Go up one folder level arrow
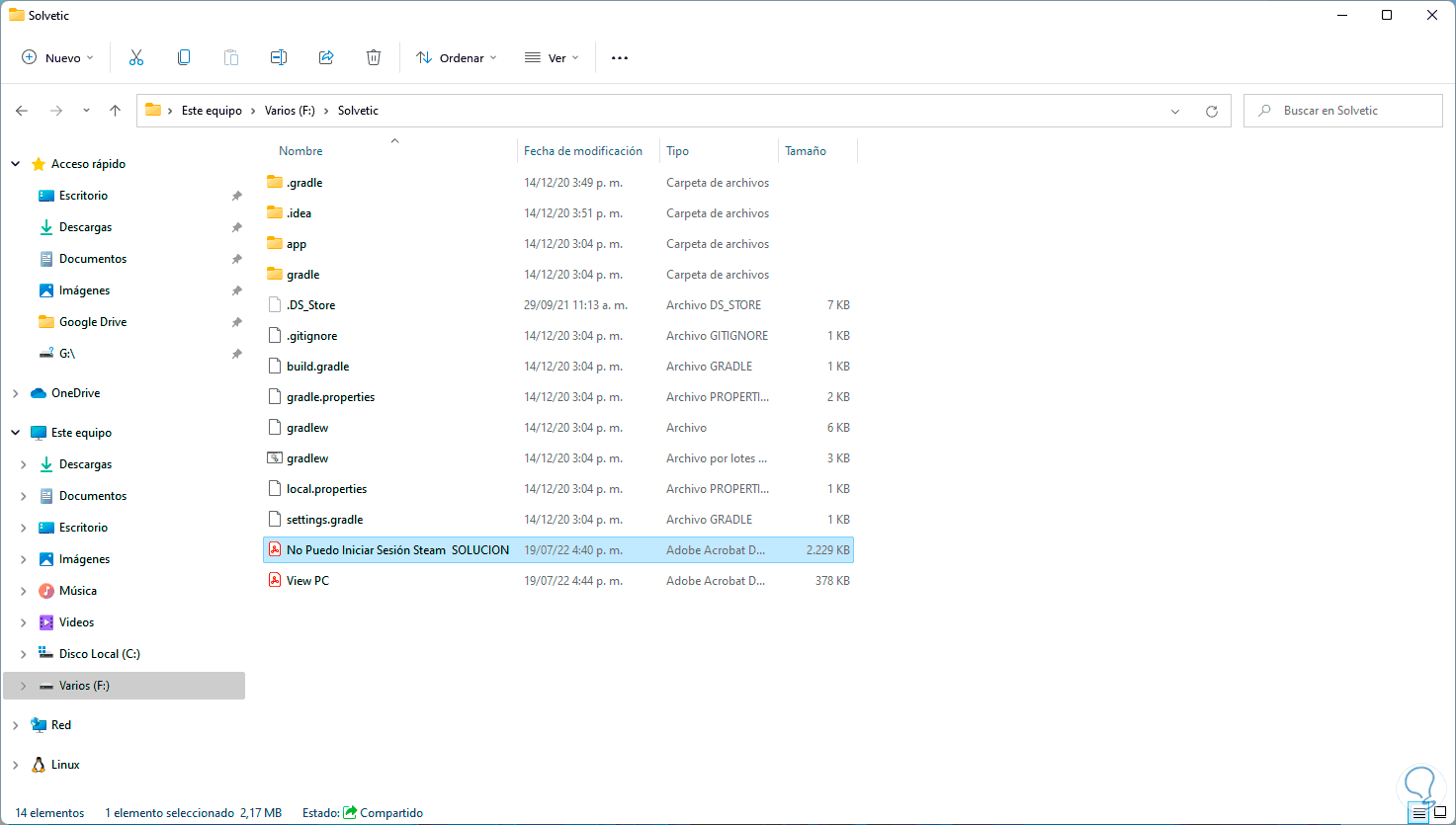The height and width of the screenshot is (825, 1456). click(x=115, y=111)
